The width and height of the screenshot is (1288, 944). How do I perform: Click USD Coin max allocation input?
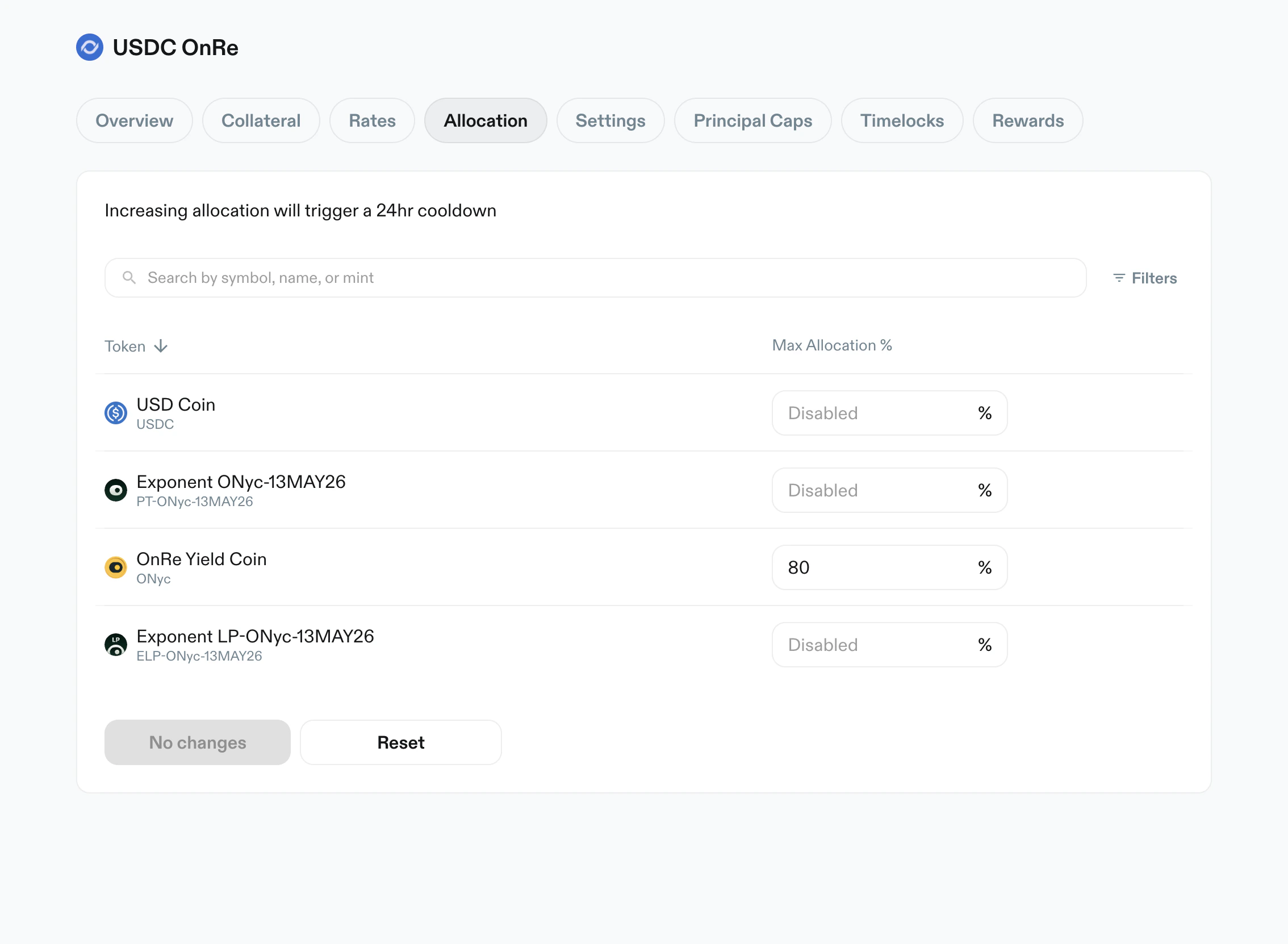[x=874, y=413]
